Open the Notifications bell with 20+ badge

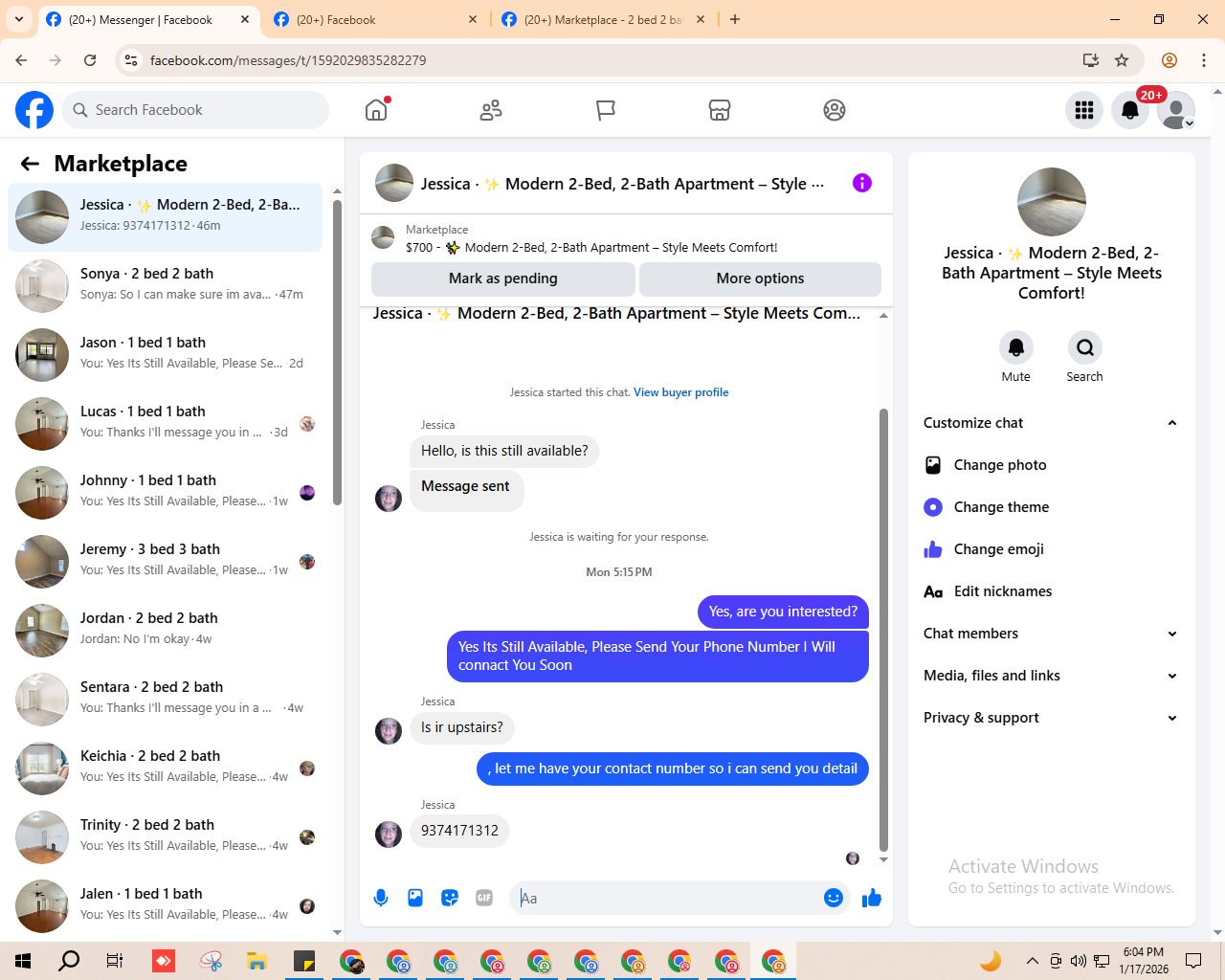coord(1130,110)
